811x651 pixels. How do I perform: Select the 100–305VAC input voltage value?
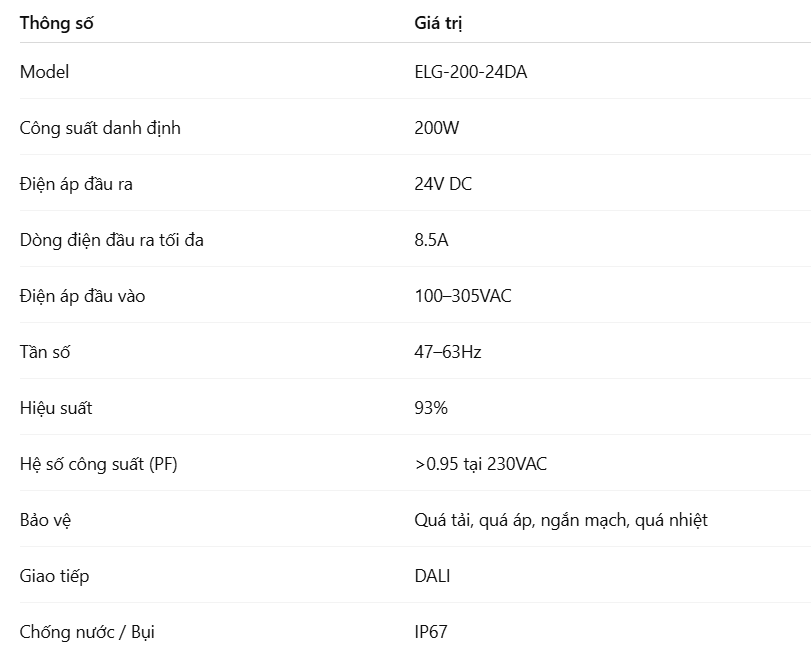click(463, 296)
